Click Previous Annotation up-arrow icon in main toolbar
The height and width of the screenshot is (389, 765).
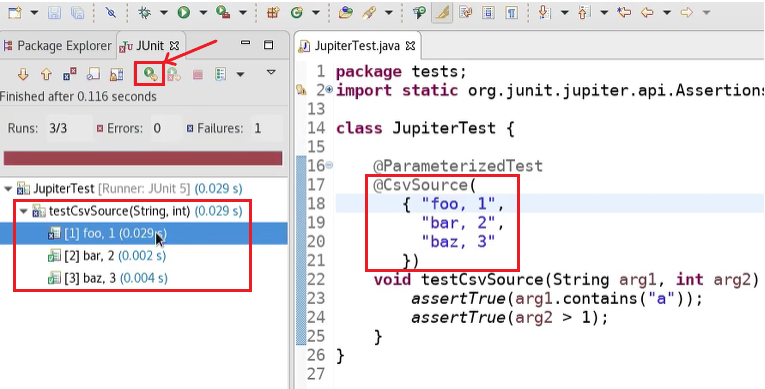[x=584, y=13]
